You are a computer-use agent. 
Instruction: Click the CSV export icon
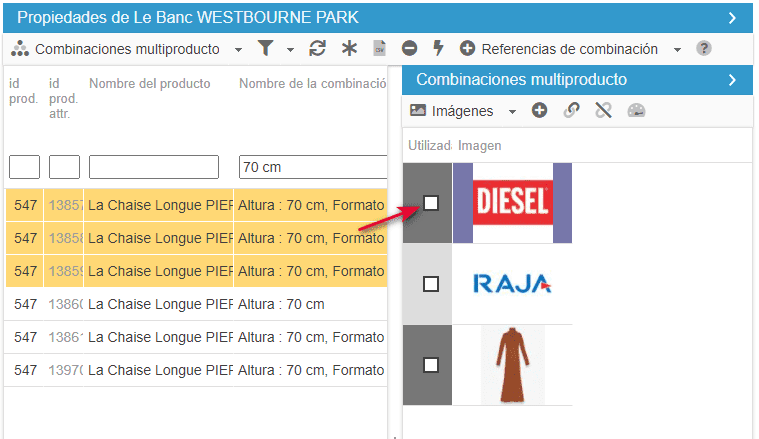[x=379, y=49]
